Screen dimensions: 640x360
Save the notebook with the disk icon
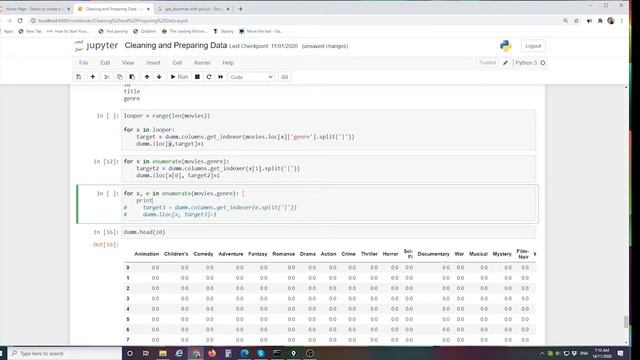[79, 77]
